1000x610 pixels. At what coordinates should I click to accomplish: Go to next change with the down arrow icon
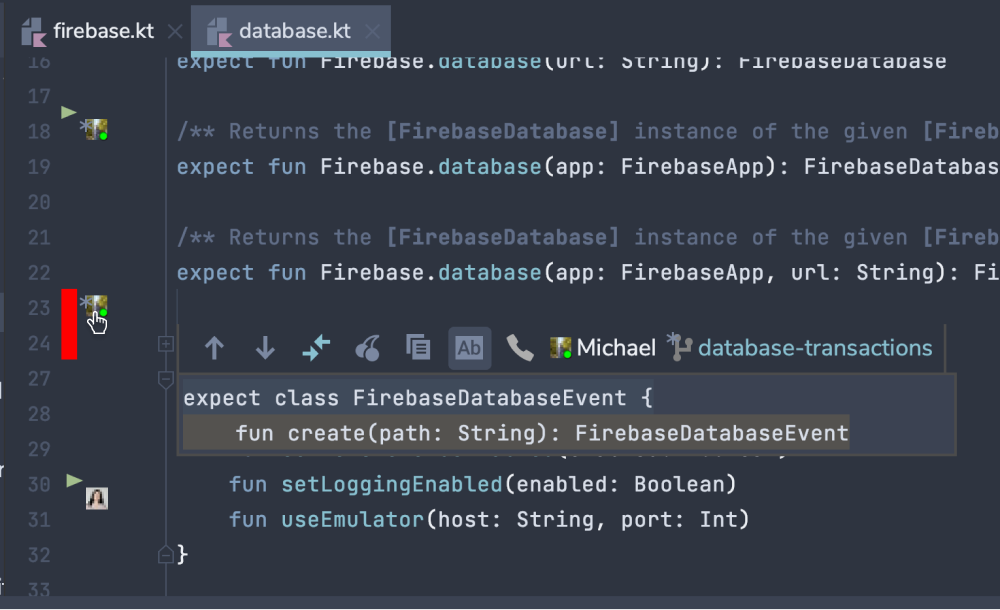264,347
